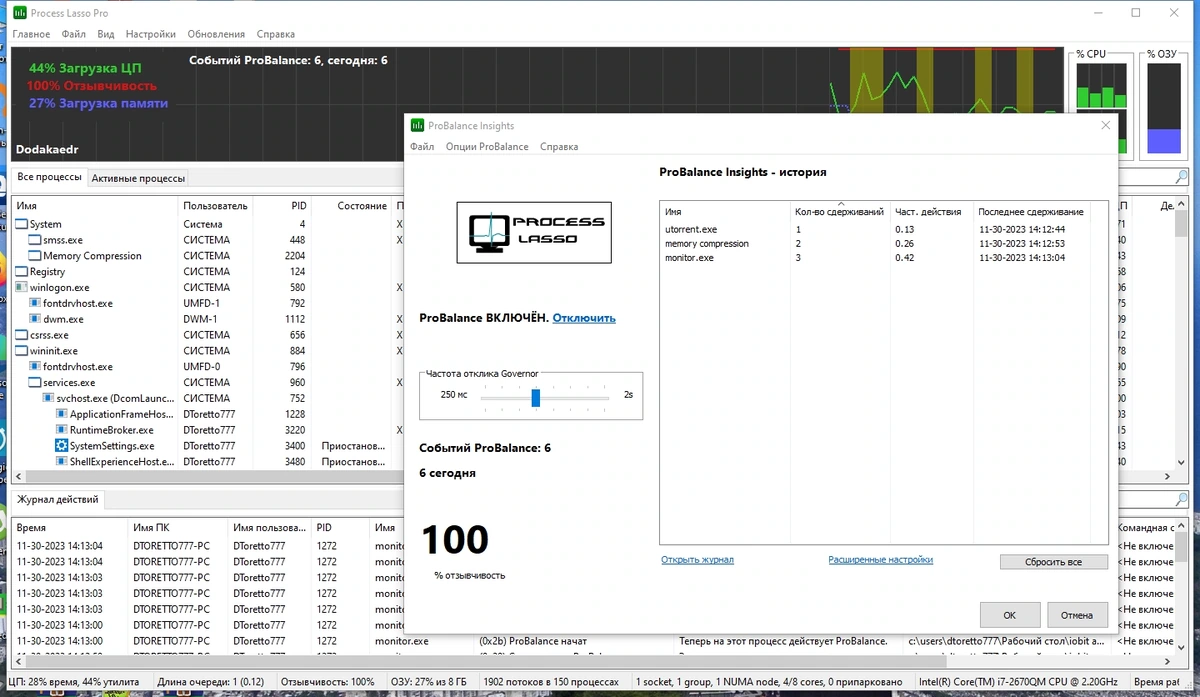The height and width of the screenshot is (697, 1200).
Task: Click the Memory Compression process icon
Action: coord(35,256)
